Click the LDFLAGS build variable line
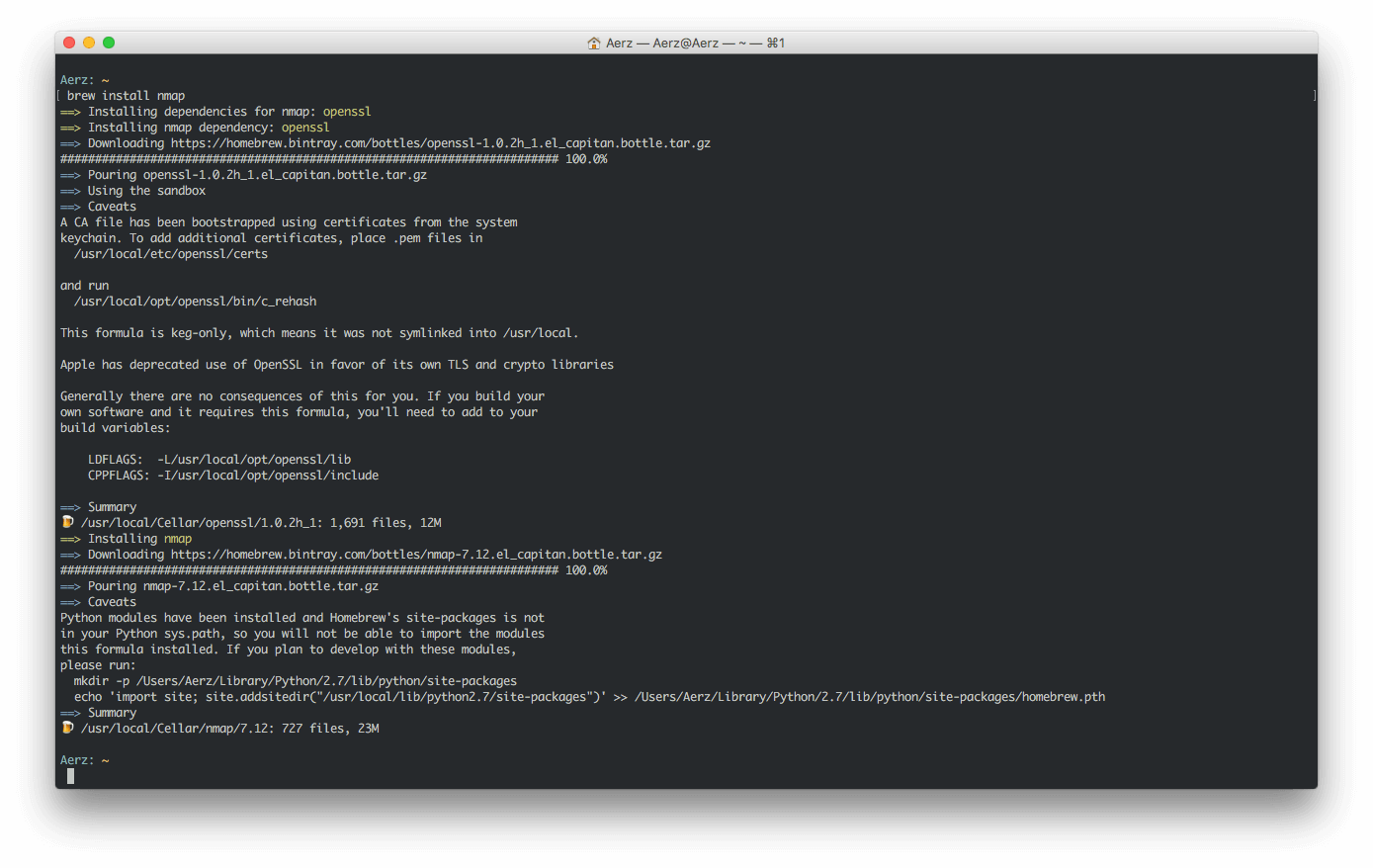Viewport: 1373px width, 868px height. 219,460
